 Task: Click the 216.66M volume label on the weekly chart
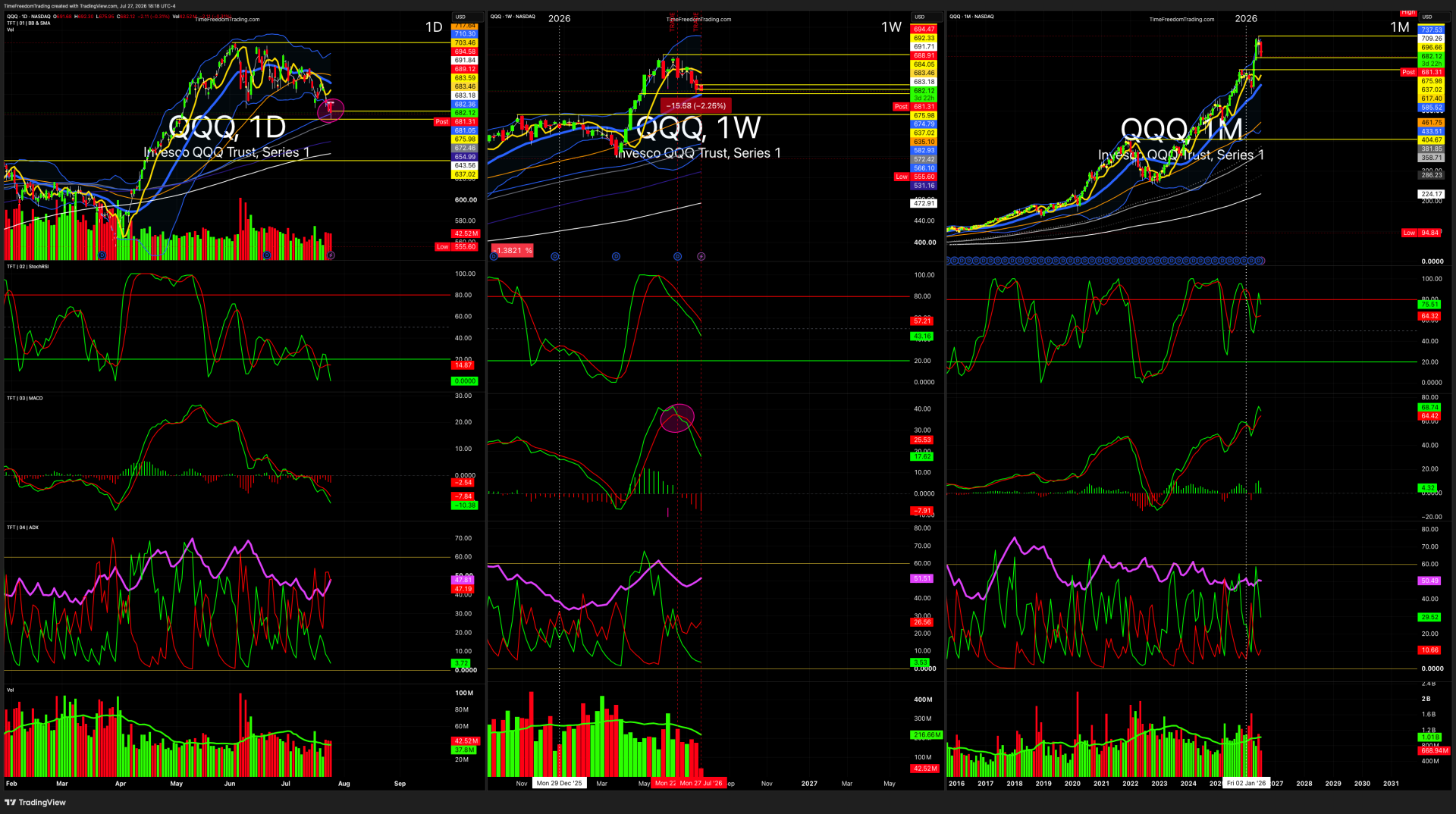click(927, 735)
